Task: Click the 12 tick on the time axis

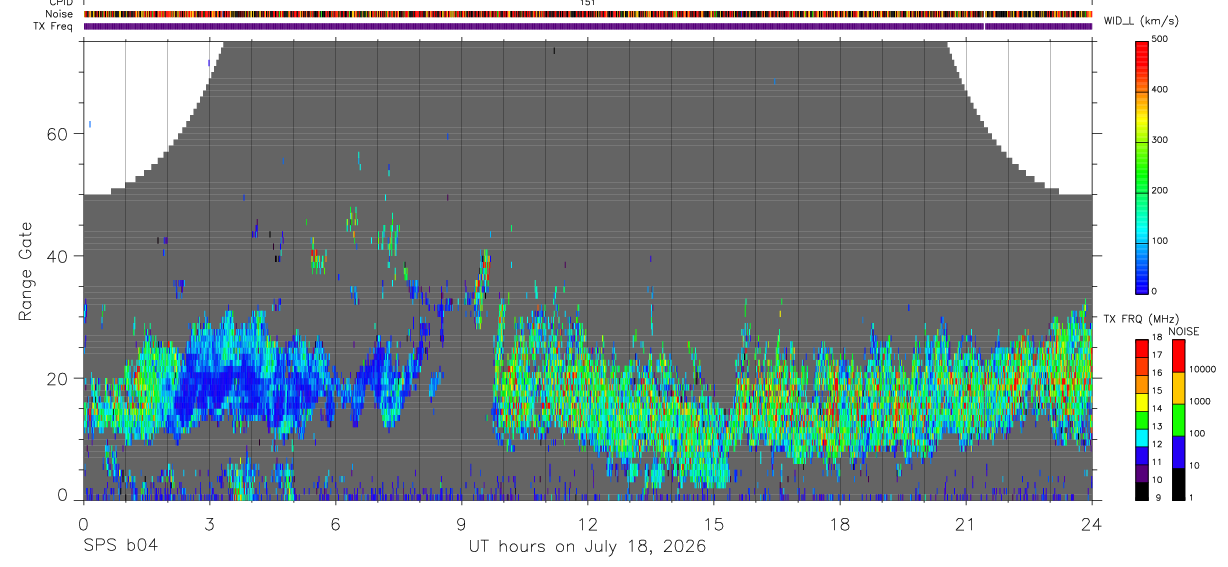Action: click(588, 524)
